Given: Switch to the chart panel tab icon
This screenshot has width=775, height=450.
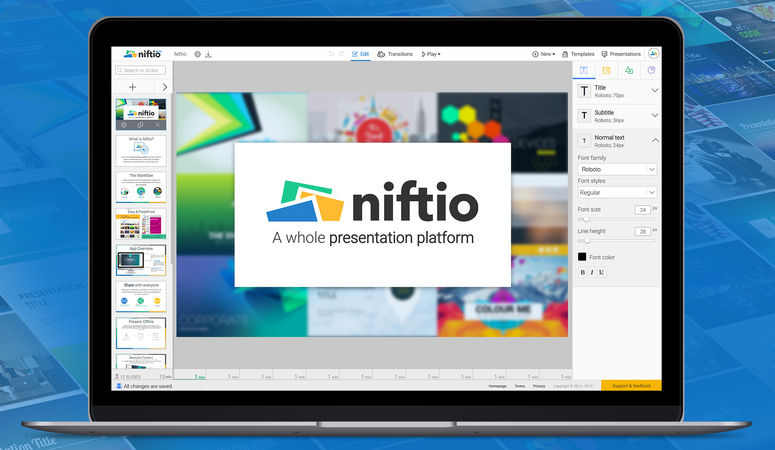Looking at the screenshot, I should (x=651, y=70).
